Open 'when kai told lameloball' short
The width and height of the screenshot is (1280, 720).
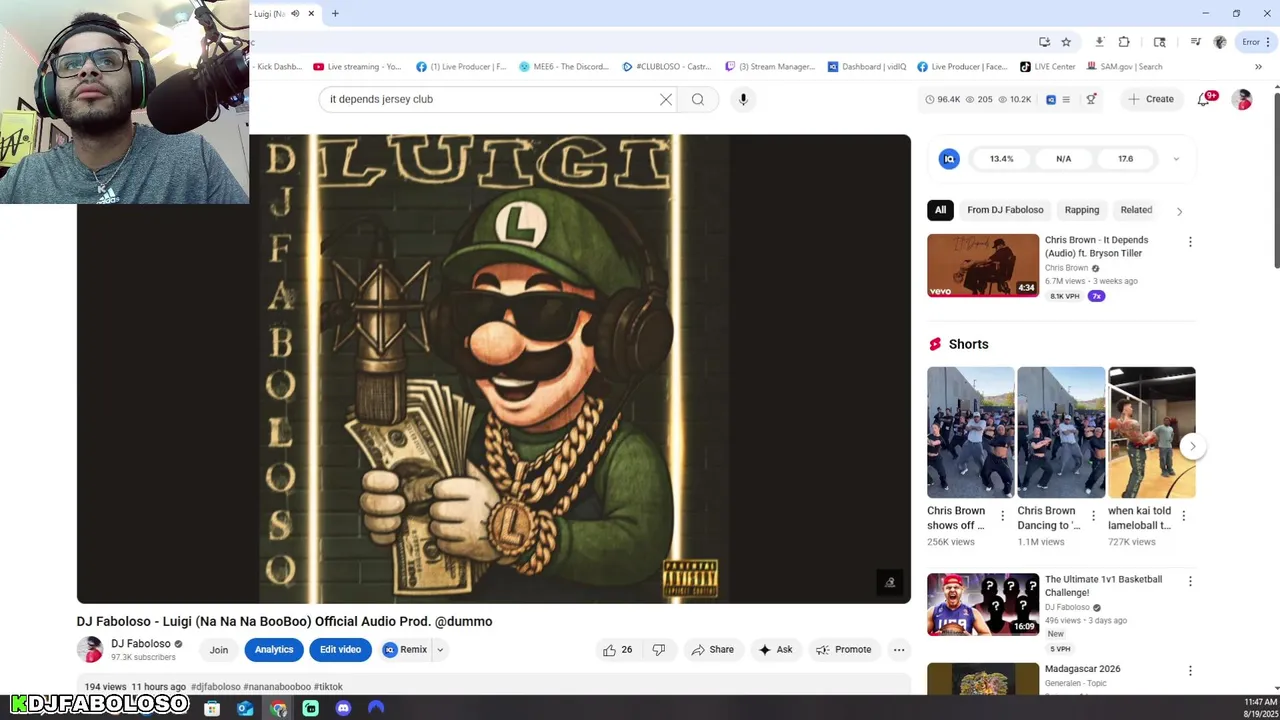pyautogui.click(x=1152, y=432)
